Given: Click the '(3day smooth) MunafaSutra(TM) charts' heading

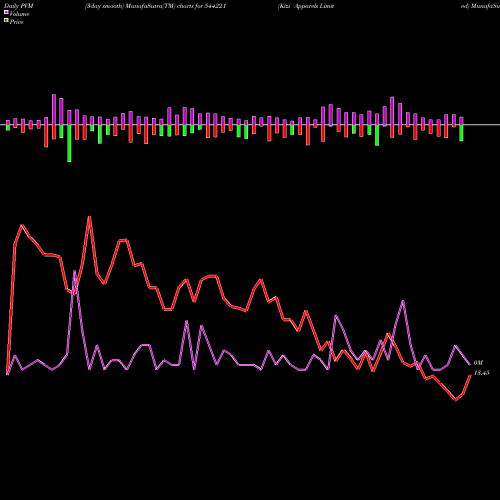Looking at the screenshot, I should [139, 6].
